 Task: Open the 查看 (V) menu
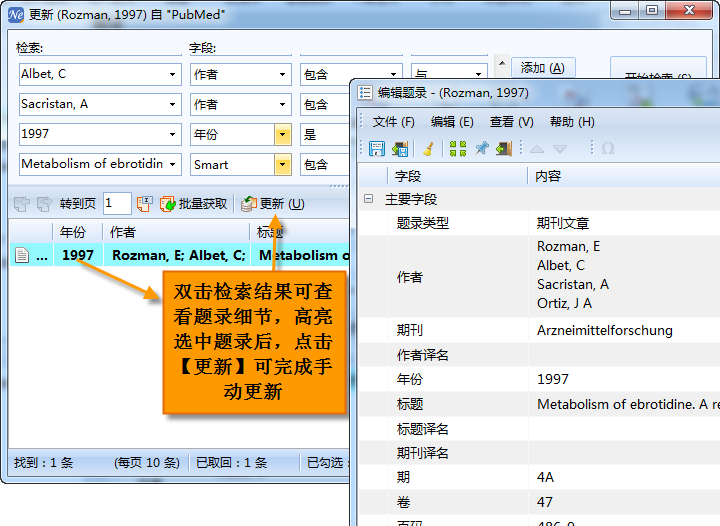click(x=512, y=122)
